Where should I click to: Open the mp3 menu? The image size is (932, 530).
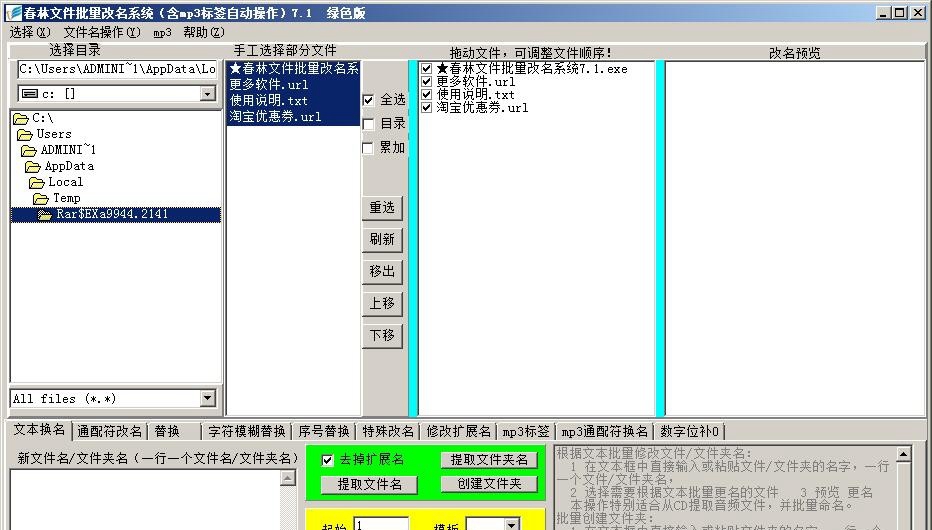click(x=162, y=32)
